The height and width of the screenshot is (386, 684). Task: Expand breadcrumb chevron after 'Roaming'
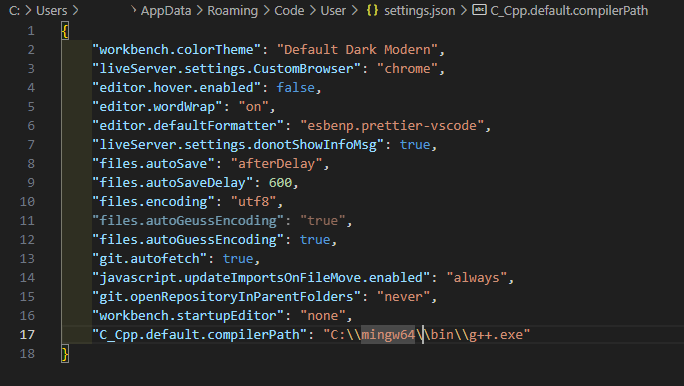pos(266,10)
